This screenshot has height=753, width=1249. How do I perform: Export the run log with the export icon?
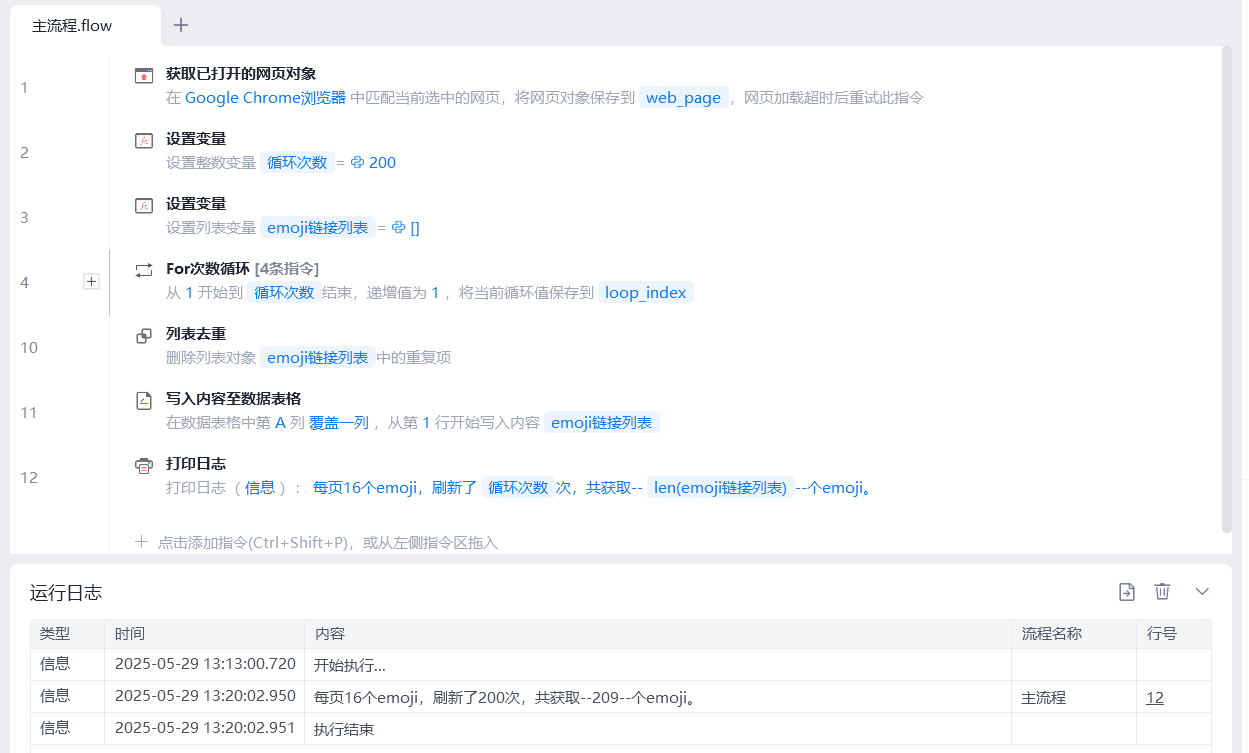coord(1126,592)
